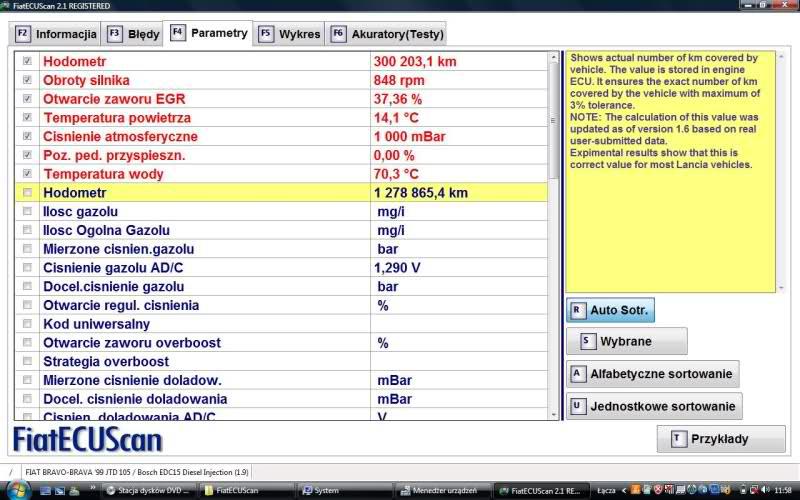Open the Informacja tab
This screenshot has width=800, height=500.
click(55, 34)
